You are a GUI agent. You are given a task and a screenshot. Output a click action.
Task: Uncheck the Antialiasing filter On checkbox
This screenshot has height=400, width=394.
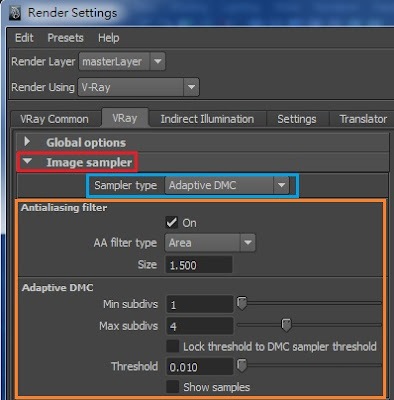[172, 223]
